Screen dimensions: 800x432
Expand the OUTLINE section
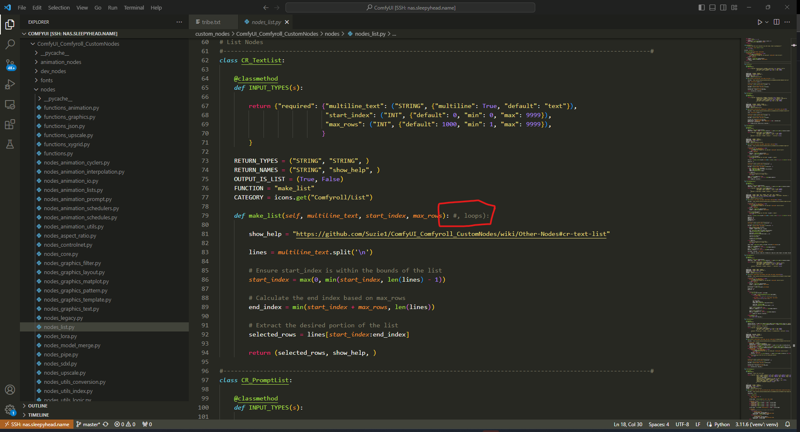tap(37, 406)
